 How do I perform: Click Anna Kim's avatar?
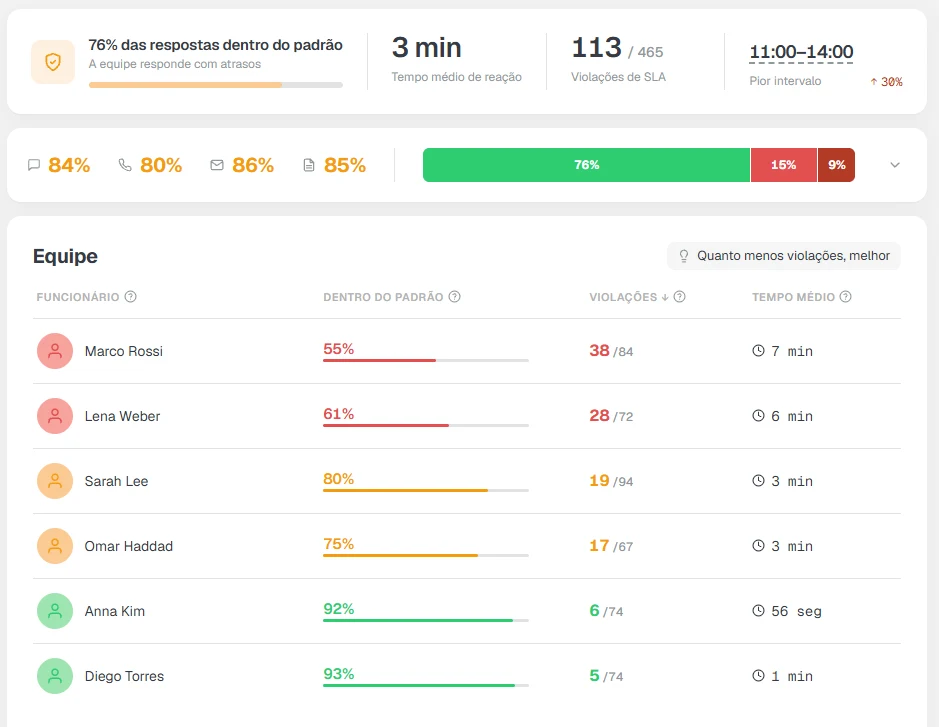[x=55, y=611]
